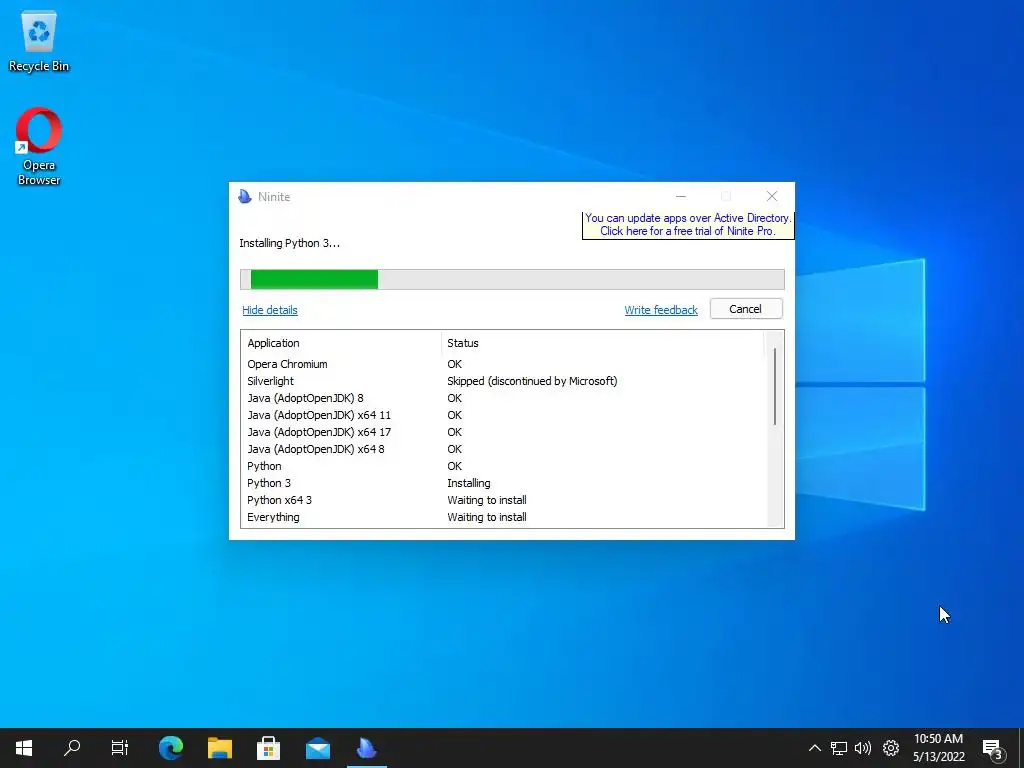
Task: Open File Explorer from the taskbar
Action: [220, 748]
